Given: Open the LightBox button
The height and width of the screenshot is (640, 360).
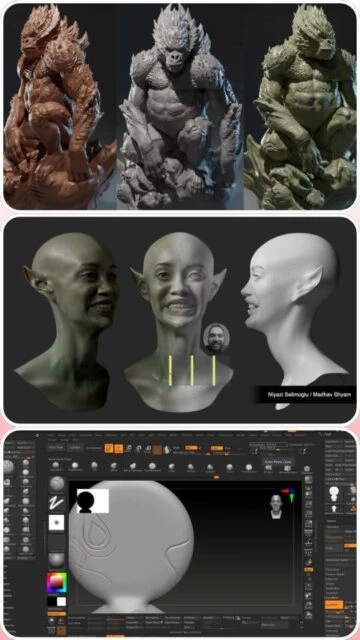Looking at the screenshot, I should point(75,447).
